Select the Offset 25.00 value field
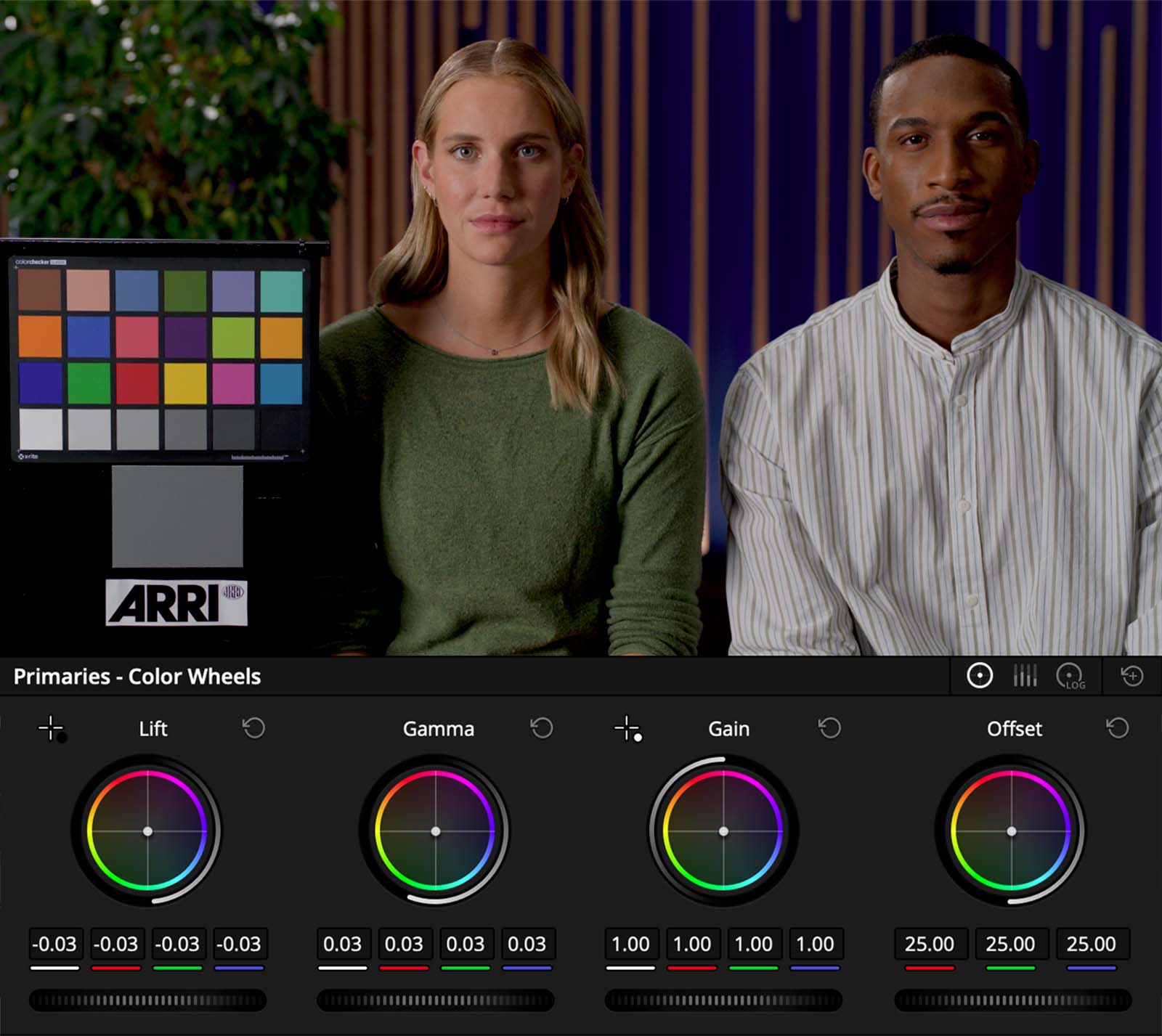This screenshot has width=1162, height=1036. coord(930,945)
